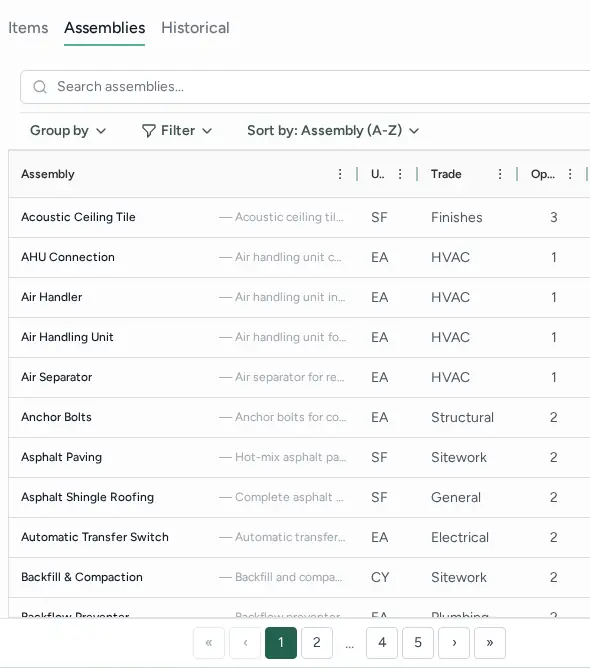
Task: Open the Op... column options menu
Action: (570, 174)
